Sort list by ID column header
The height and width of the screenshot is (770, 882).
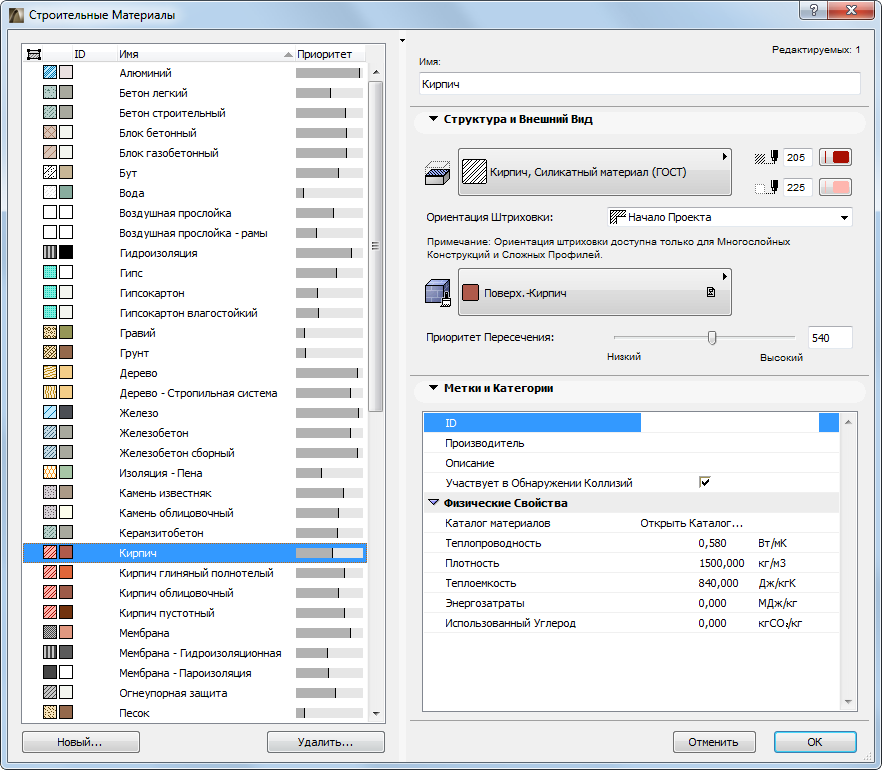coord(93,54)
